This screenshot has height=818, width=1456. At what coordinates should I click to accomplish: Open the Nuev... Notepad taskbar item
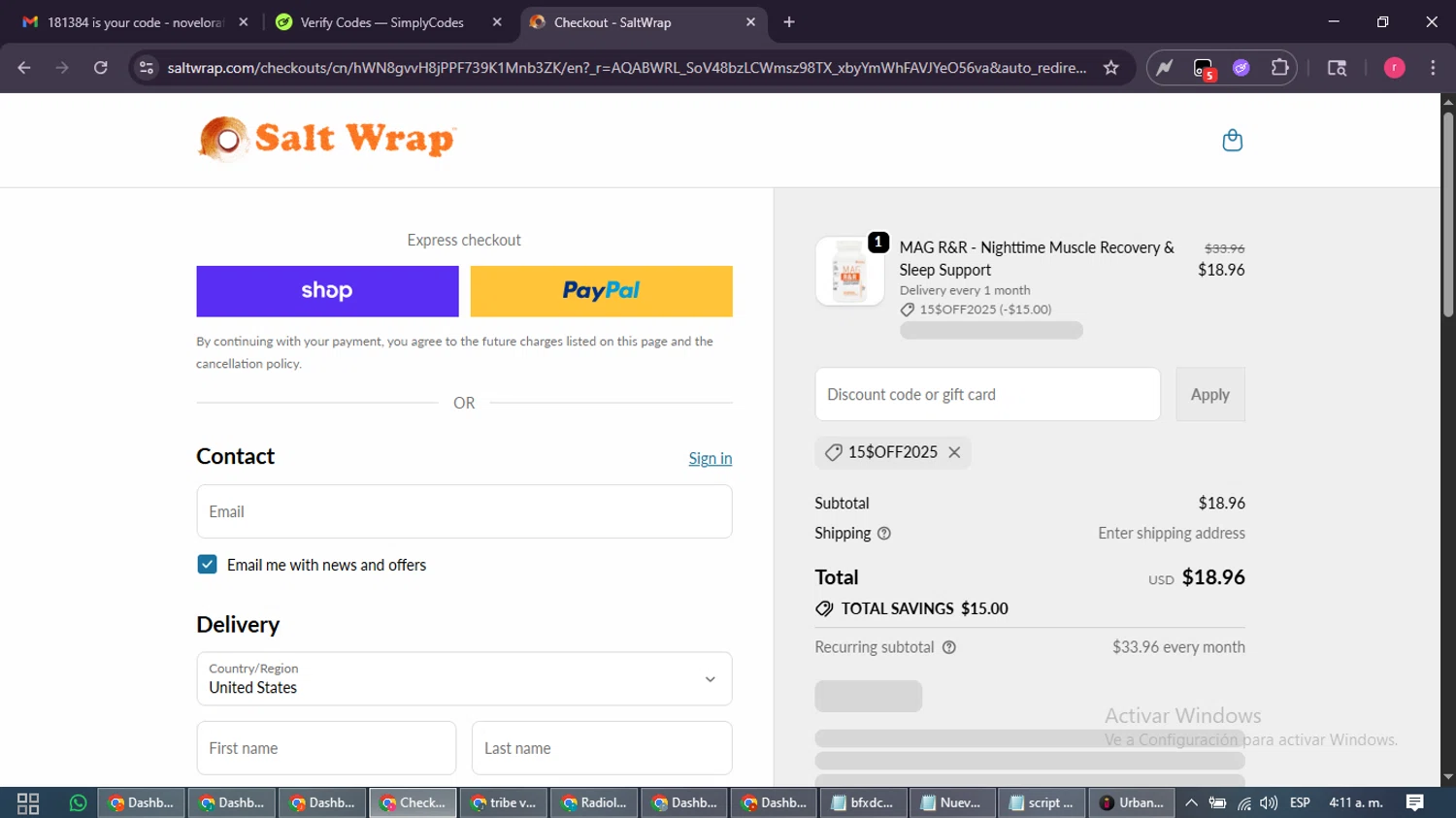953,803
